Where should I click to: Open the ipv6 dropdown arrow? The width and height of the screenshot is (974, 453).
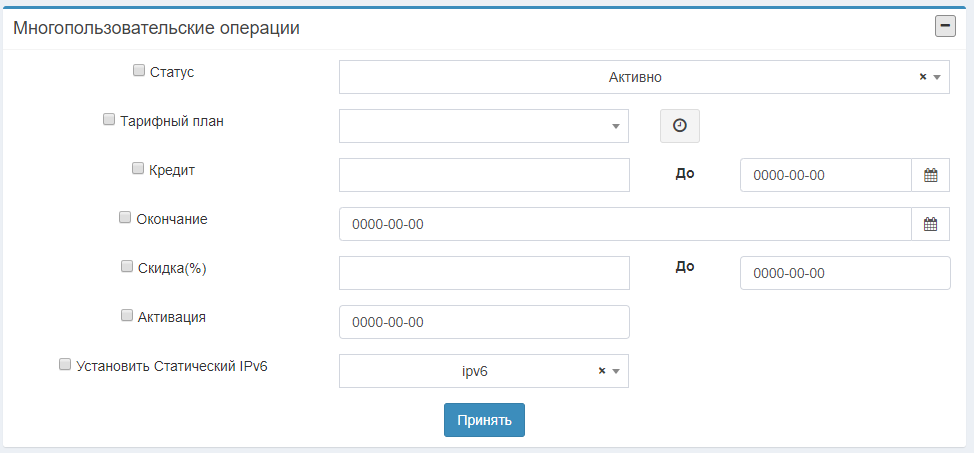click(616, 371)
